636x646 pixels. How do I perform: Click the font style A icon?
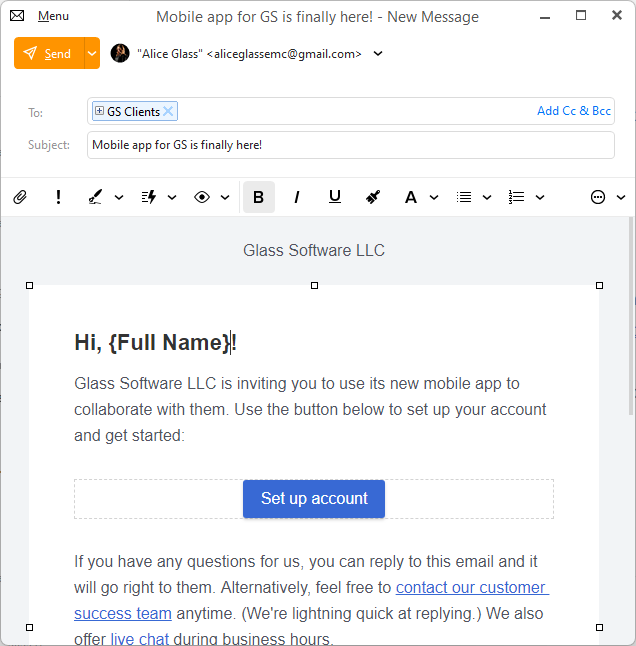point(411,197)
